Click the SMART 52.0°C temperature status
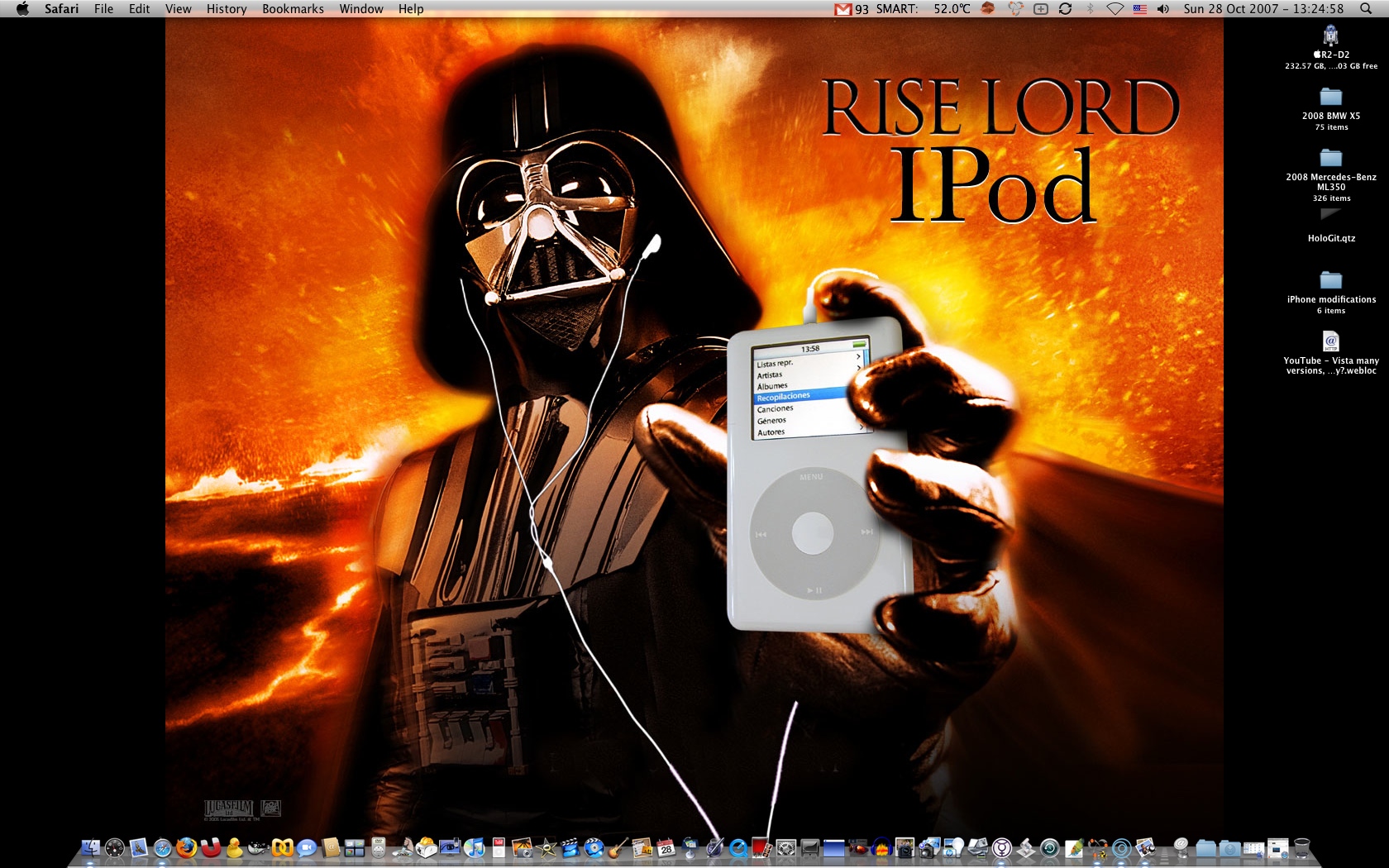1389x868 pixels. [x=924, y=9]
